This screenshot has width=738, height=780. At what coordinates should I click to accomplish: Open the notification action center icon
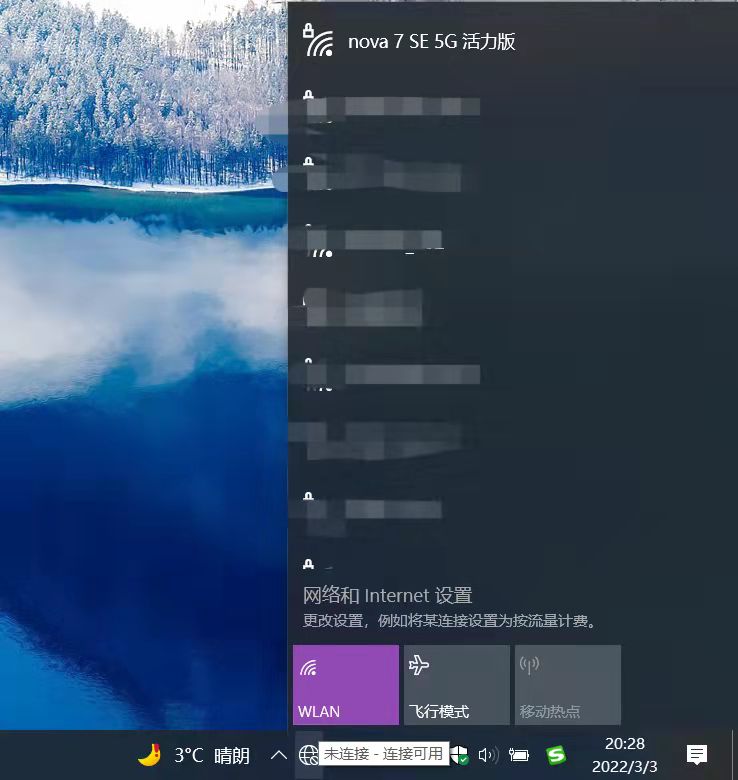696,755
